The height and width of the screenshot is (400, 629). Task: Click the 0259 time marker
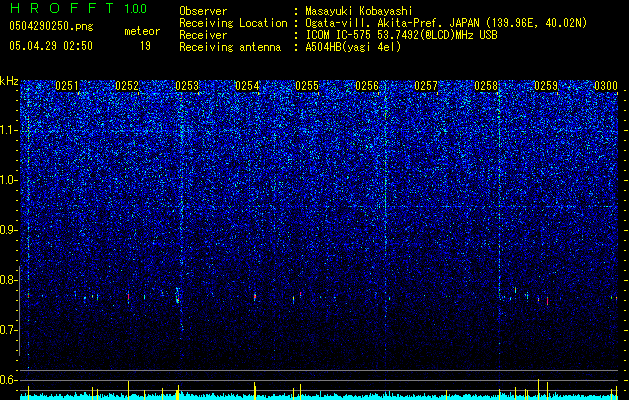546,86
